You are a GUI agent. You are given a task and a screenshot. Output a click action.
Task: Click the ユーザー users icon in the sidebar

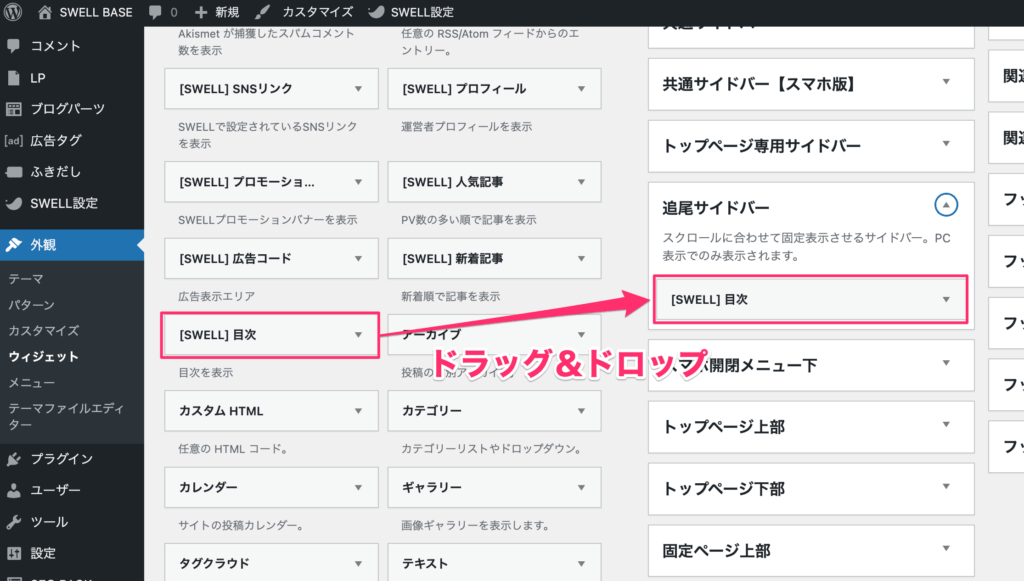coord(13,490)
